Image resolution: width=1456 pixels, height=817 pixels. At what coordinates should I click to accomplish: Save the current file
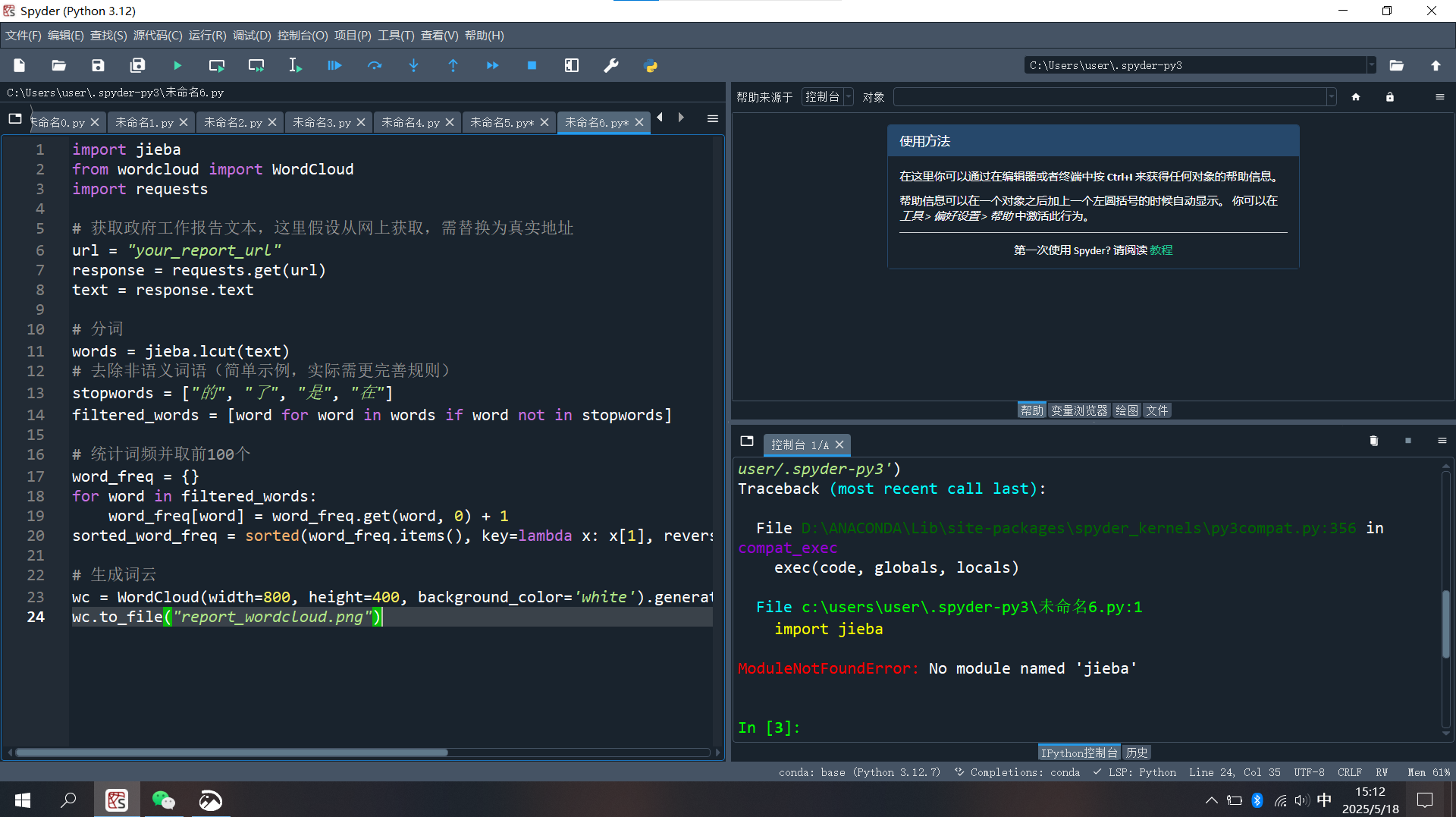pos(99,66)
